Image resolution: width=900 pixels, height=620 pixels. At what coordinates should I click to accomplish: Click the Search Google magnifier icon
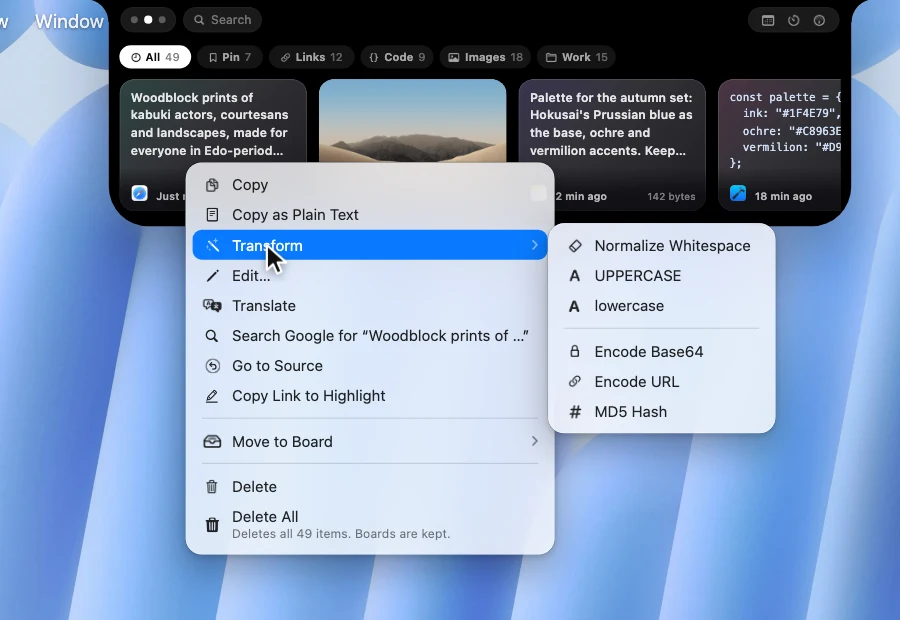pos(212,336)
